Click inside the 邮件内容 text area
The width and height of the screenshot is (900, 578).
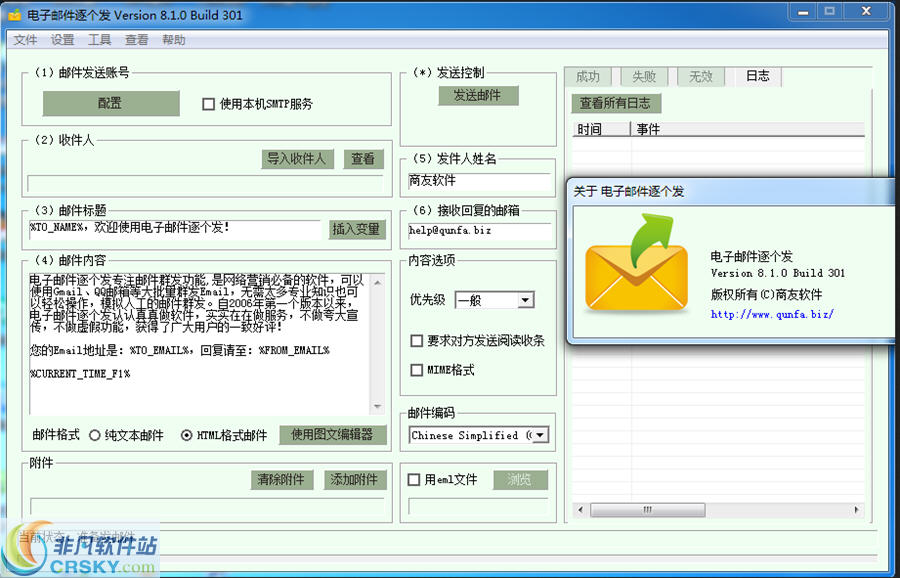click(199, 344)
